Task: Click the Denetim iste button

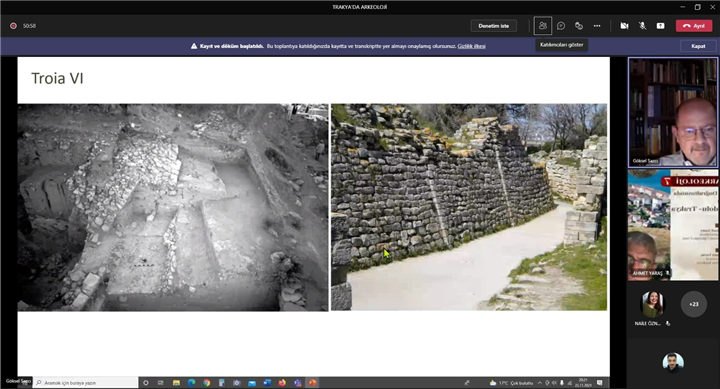Action: [x=494, y=26]
